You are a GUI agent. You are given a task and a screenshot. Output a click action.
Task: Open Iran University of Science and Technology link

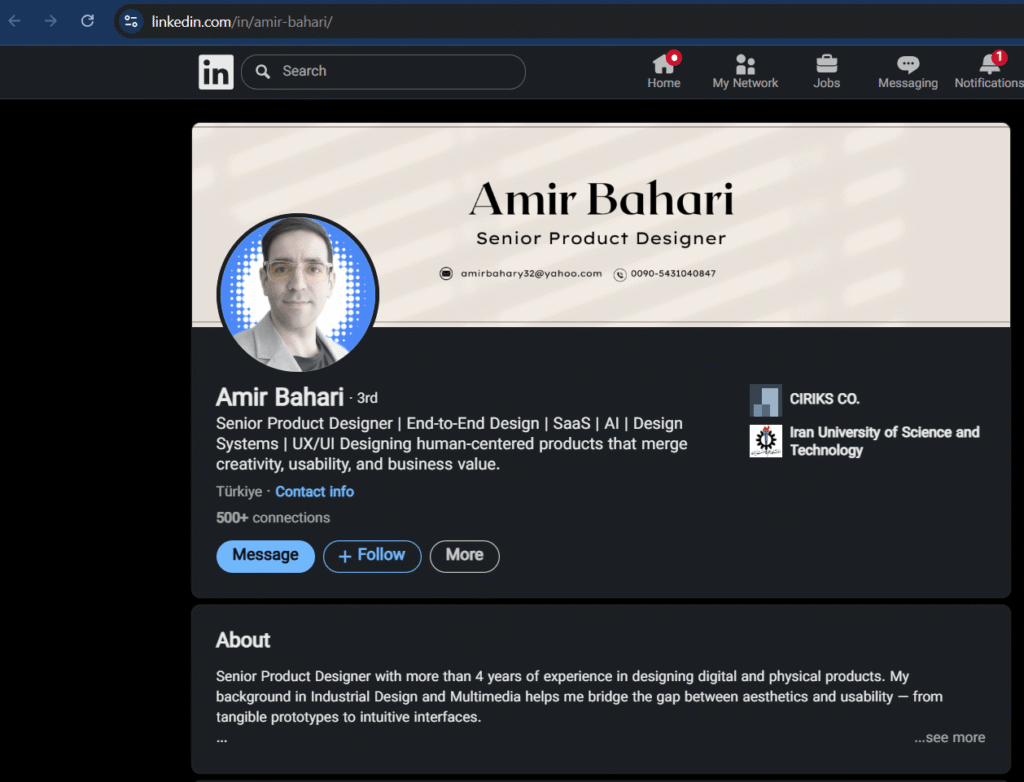tap(884, 441)
